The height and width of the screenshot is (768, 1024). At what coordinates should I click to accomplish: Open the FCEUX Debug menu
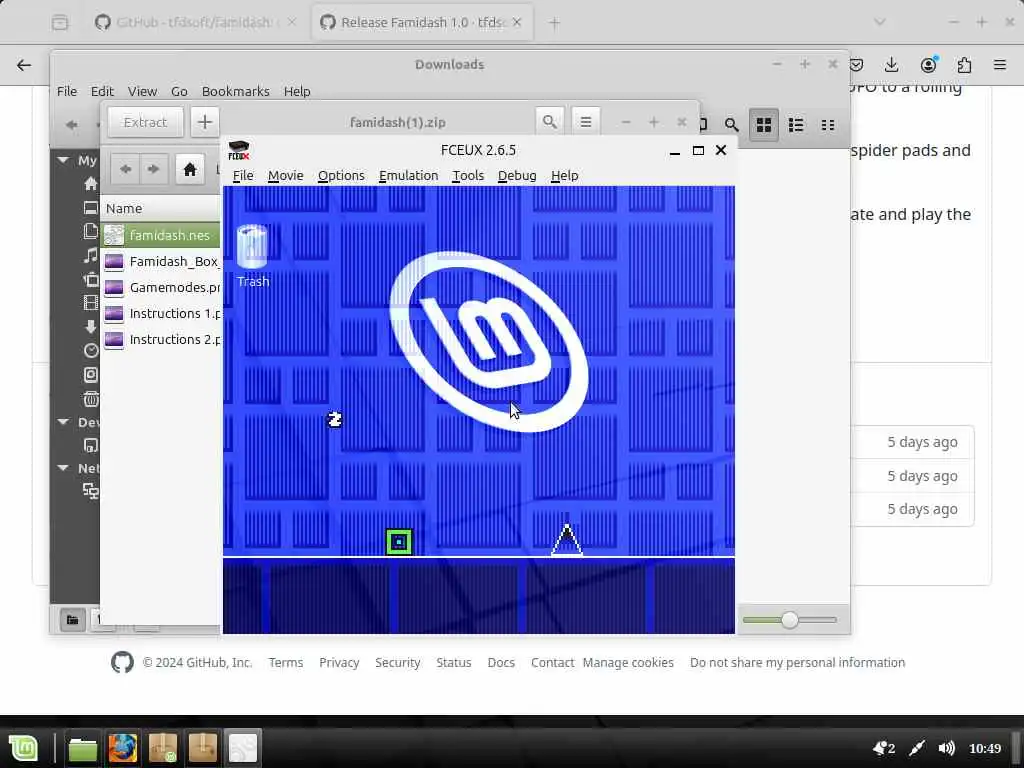(517, 176)
